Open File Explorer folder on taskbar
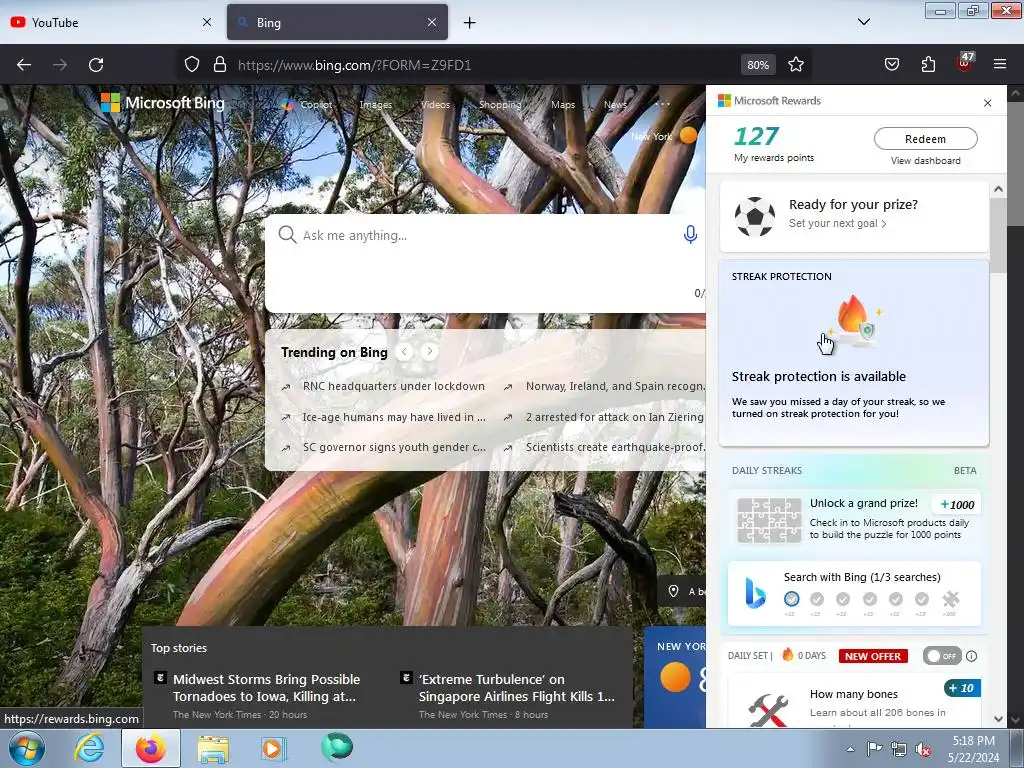The image size is (1024, 768). coord(213,748)
